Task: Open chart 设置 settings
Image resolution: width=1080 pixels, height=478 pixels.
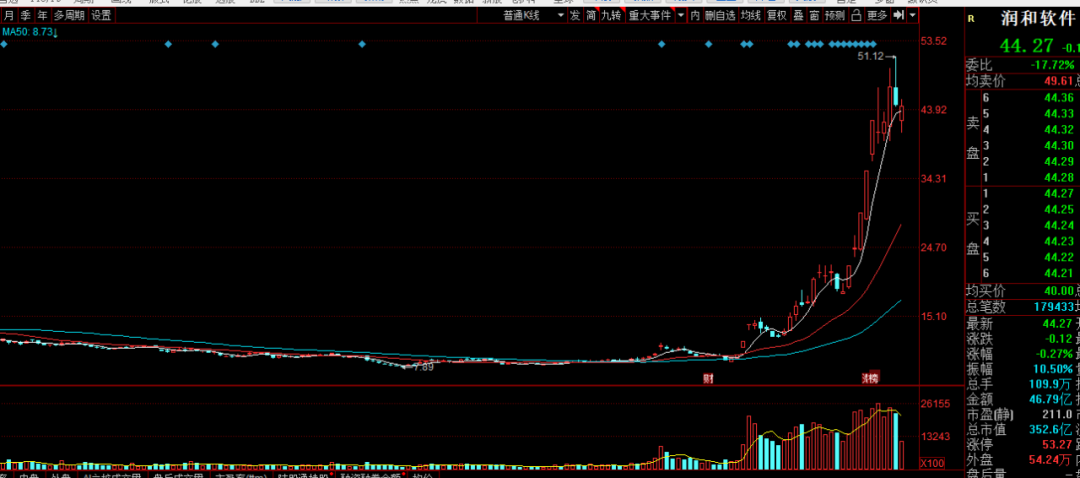Action: [x=101, y=15]
